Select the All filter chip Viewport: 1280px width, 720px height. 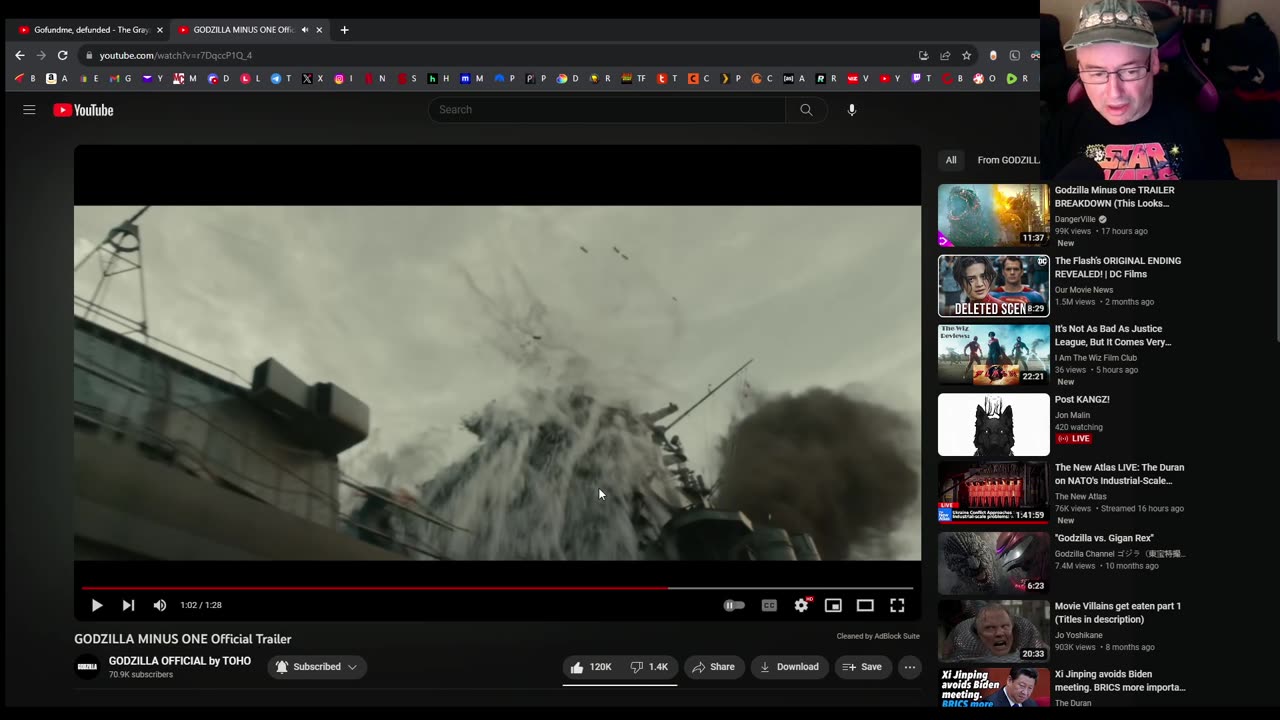tap(951, 160)
